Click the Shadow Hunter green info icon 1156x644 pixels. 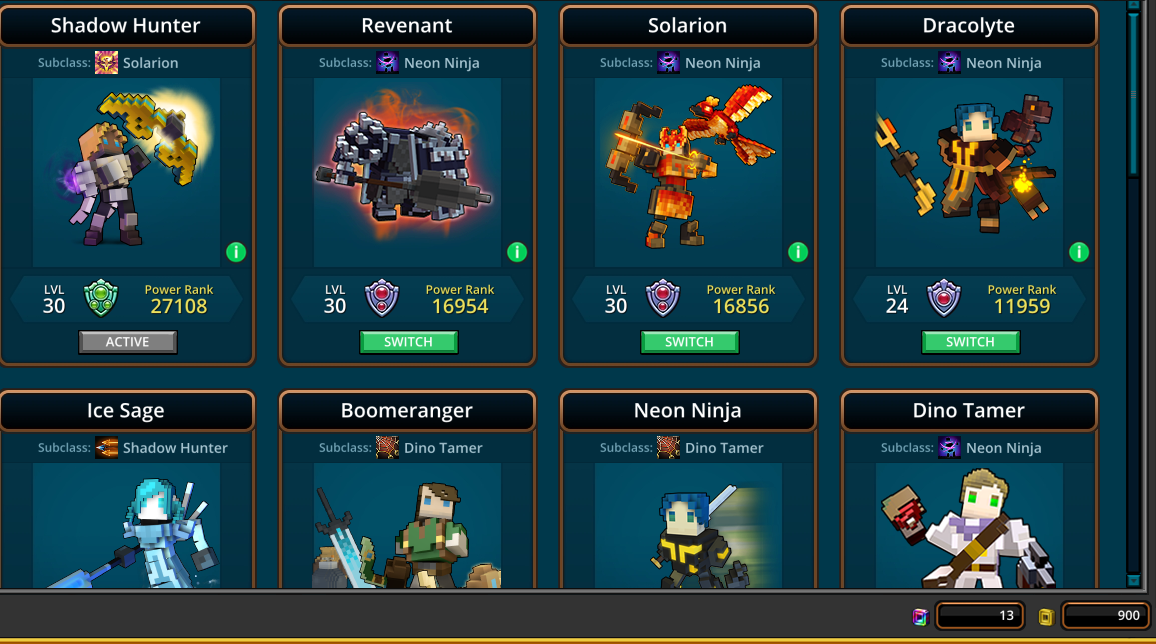(236, 253)
